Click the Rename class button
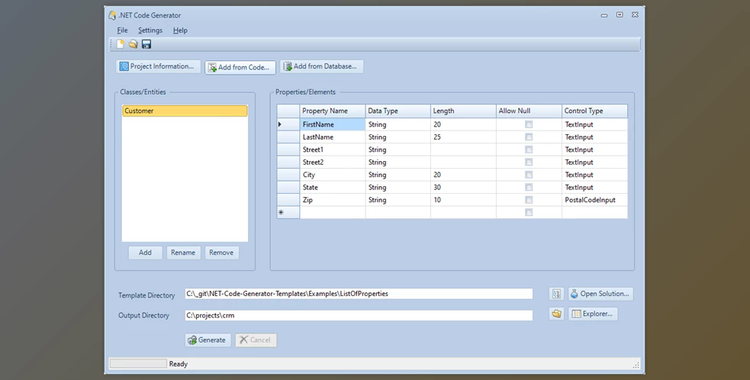 coord(183,253)
